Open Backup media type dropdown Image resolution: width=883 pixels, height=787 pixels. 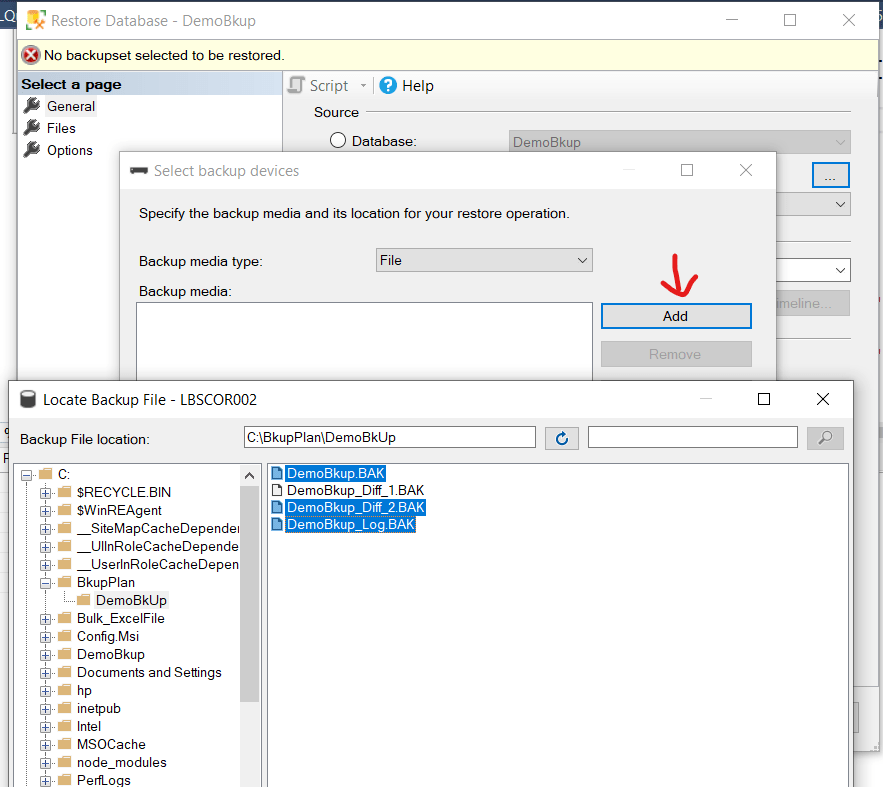click(x=484, y=261)
